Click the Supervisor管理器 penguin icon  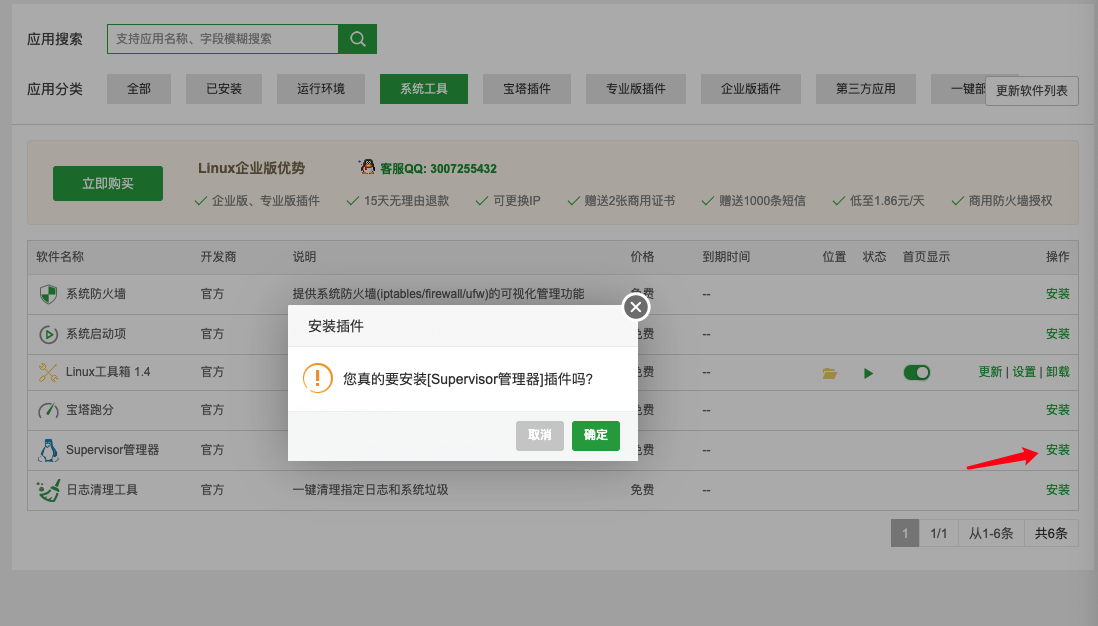pos(49,450)
